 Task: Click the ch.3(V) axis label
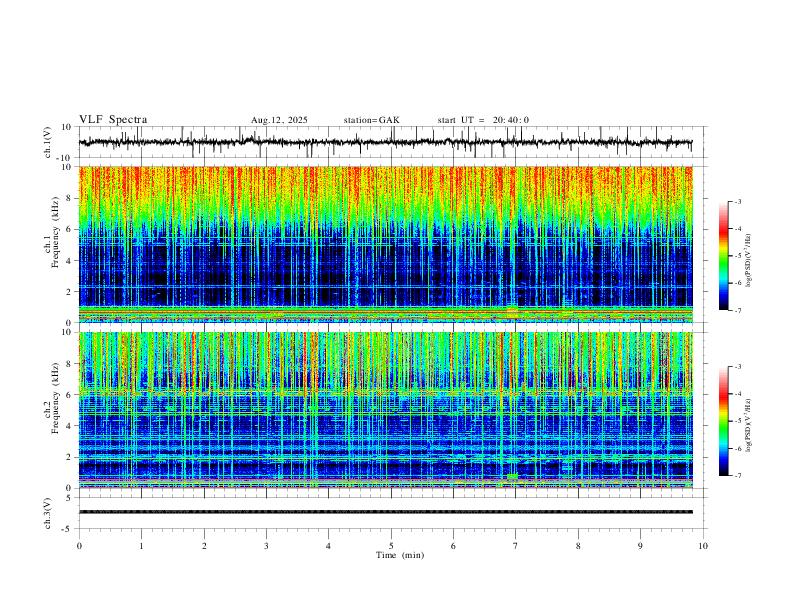click(x=48, y=513)
